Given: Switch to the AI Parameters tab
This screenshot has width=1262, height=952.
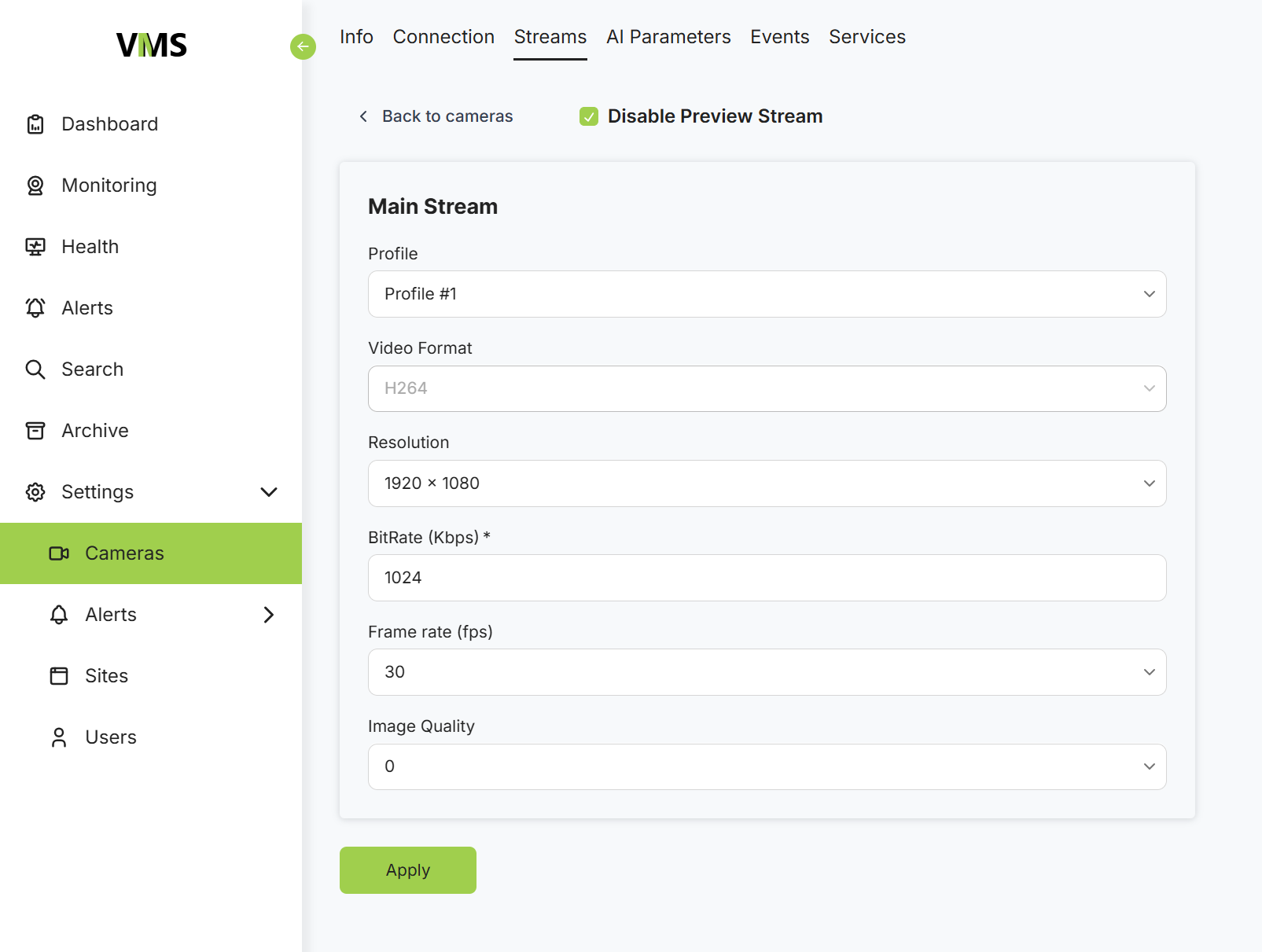Looking at the screenshot, I should [668, 37].
